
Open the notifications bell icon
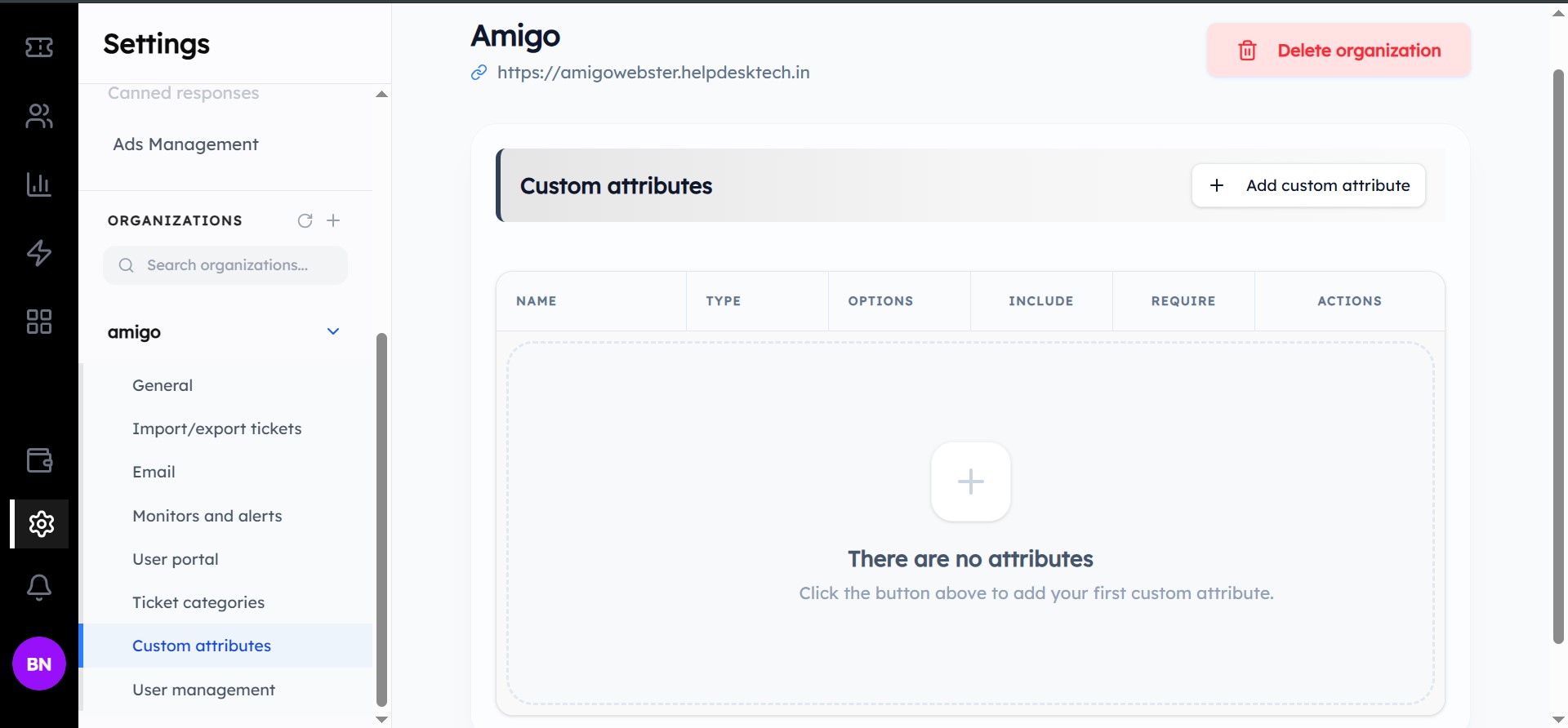[x=38, y=587]
